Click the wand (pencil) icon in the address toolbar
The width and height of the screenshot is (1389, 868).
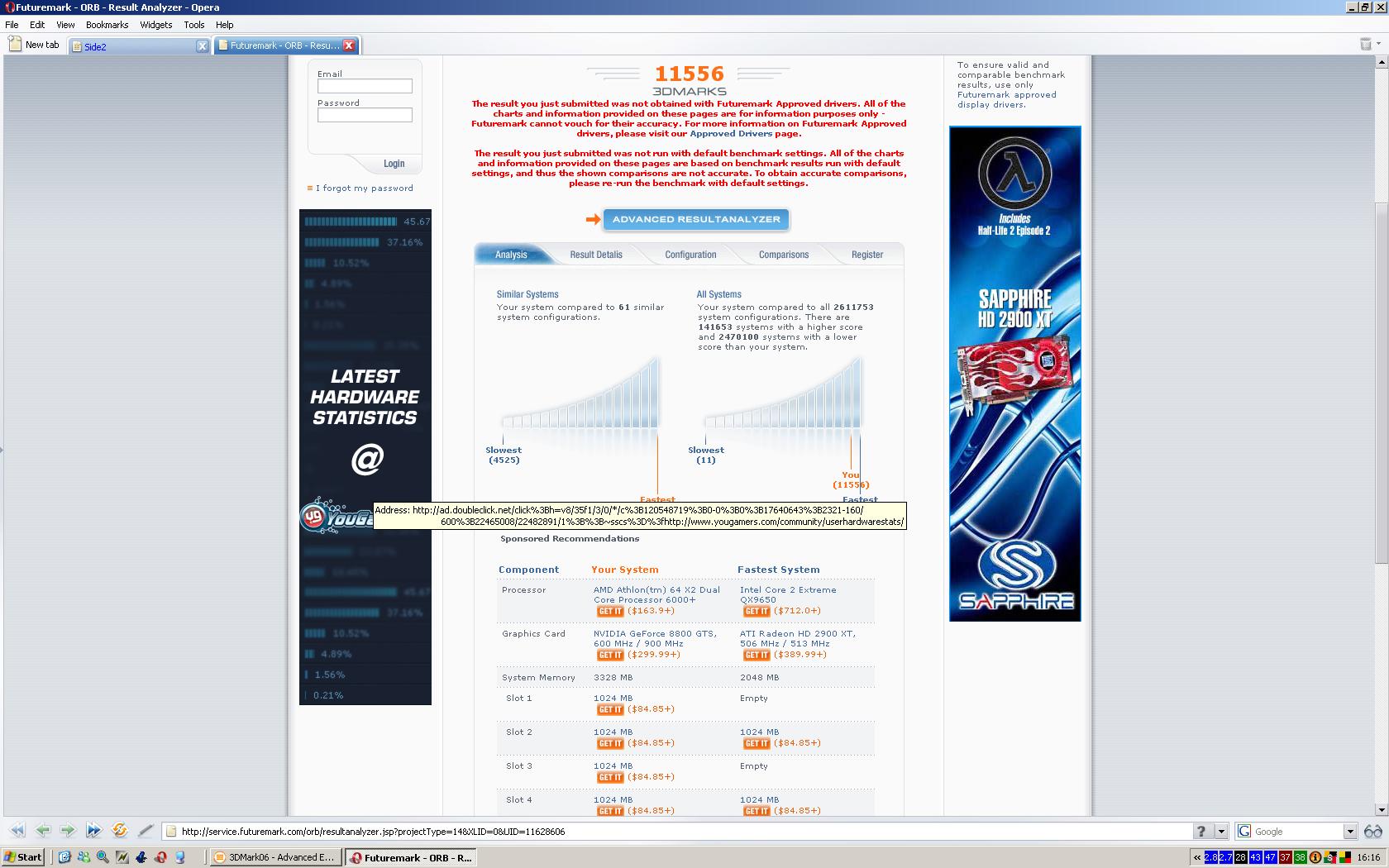coord(146,831)
